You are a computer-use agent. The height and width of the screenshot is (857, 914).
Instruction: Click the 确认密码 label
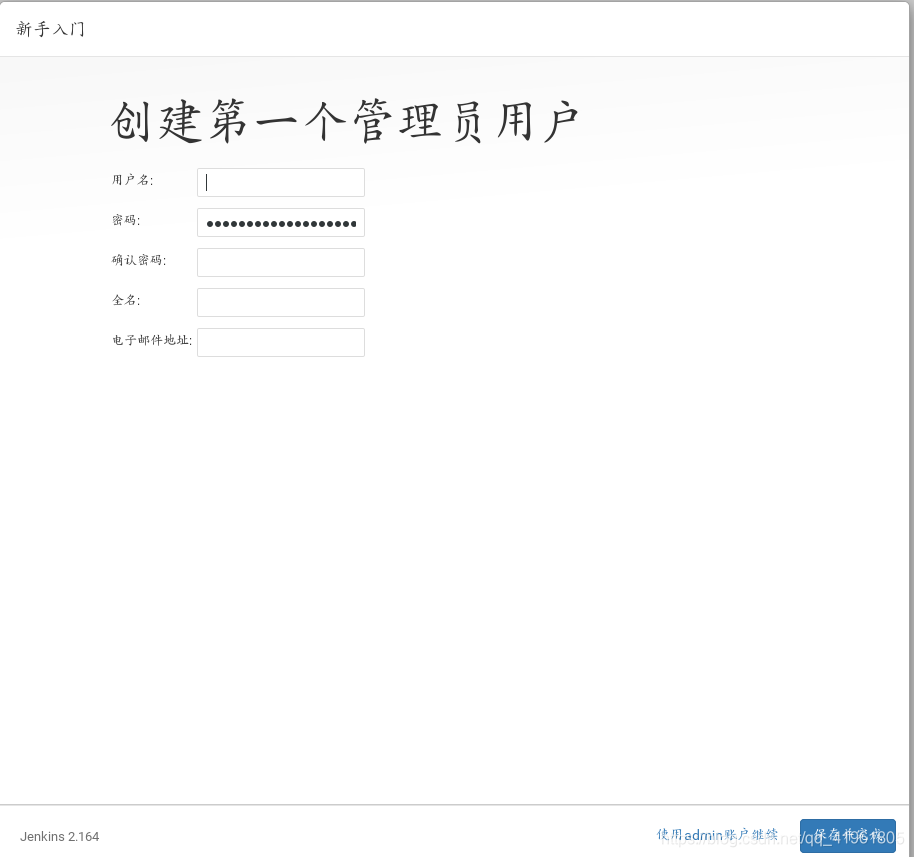tap(139, 260)
